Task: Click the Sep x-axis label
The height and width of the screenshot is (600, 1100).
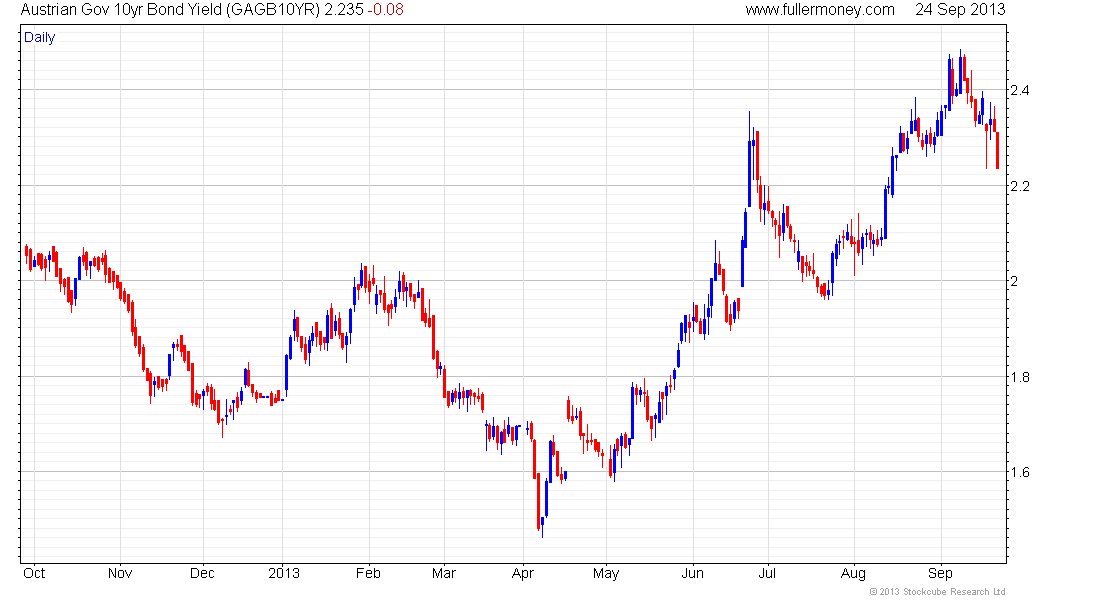Action: (x=940, y=573)
